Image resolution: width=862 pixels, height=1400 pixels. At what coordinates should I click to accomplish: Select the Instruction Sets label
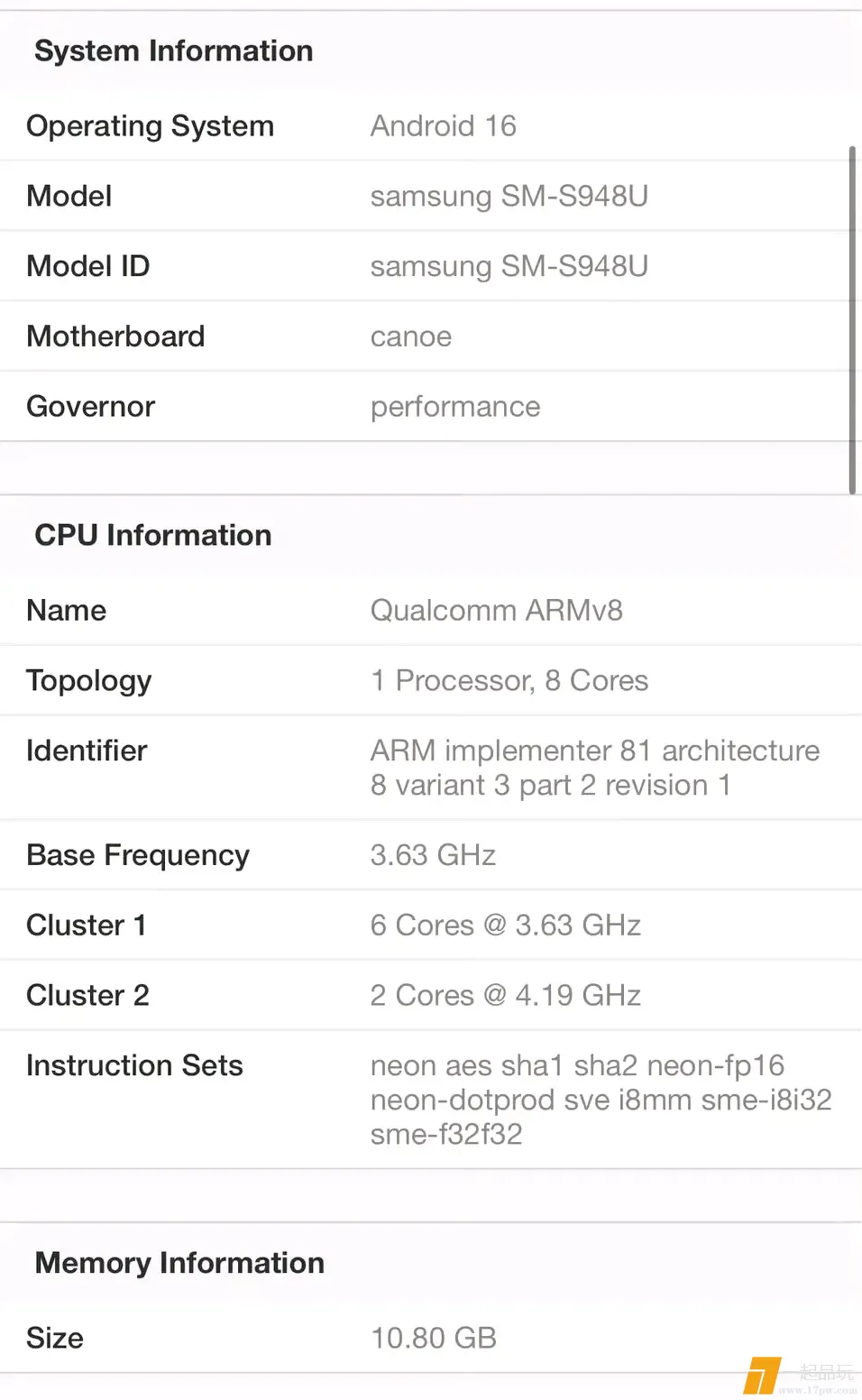click(x=134, y=1066)
